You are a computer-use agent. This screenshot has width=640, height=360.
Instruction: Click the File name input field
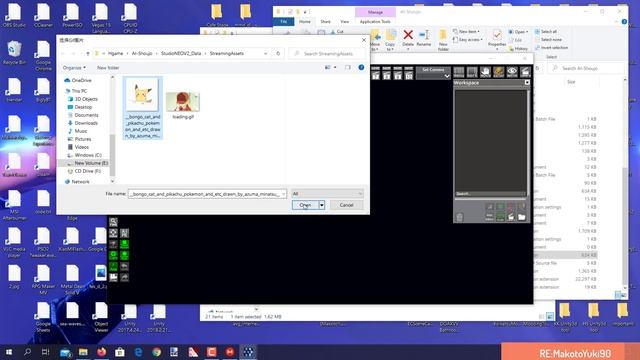click(207, 194)
